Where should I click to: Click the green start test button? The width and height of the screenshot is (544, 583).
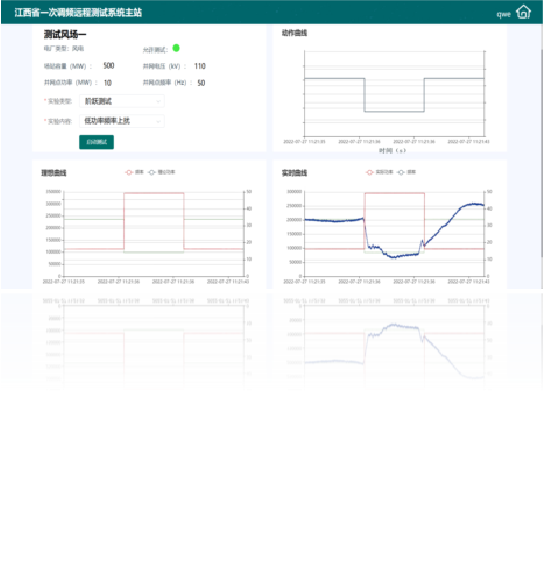point(96,142)
